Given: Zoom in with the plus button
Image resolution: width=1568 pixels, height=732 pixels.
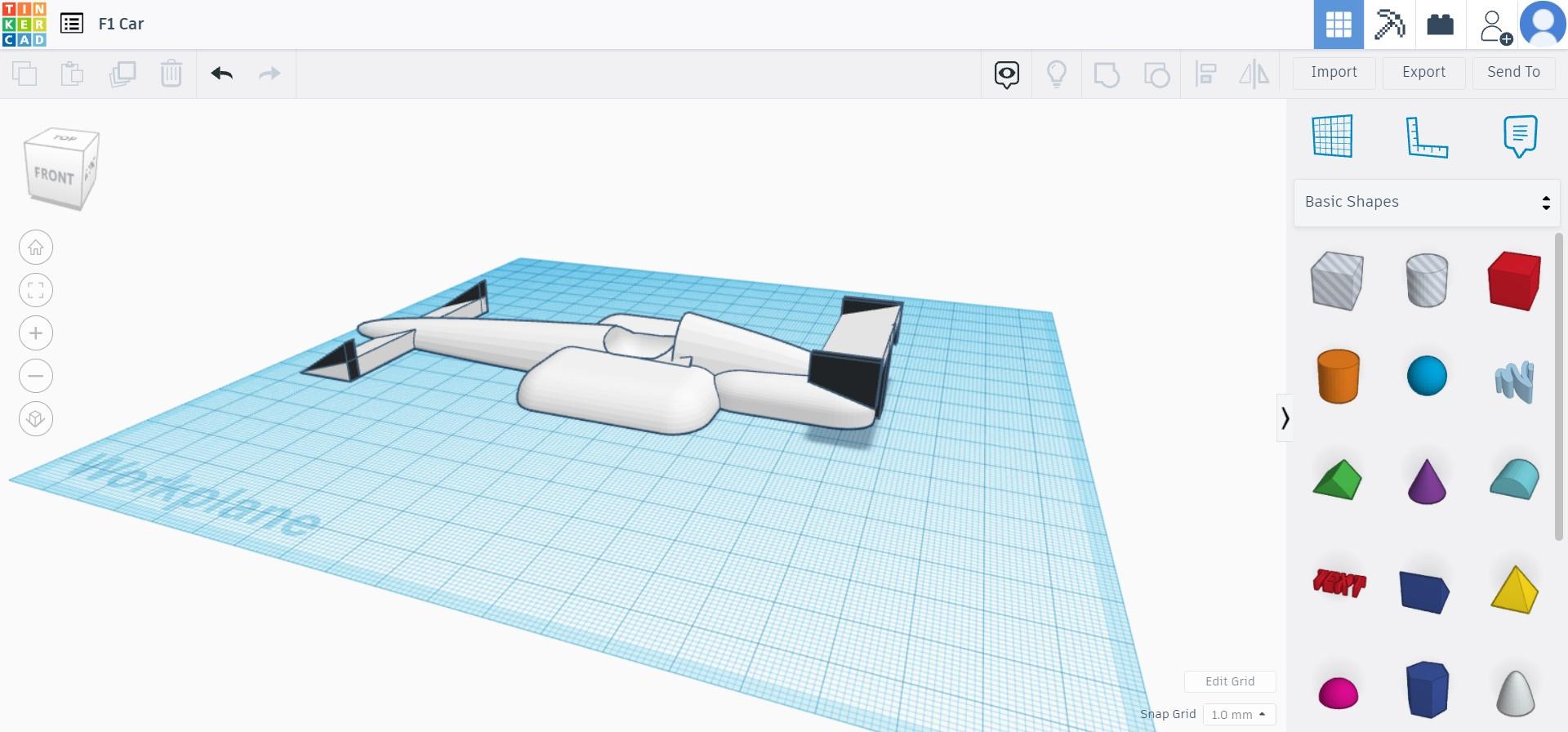Looking at the screenshot, I should click(36, 333).
